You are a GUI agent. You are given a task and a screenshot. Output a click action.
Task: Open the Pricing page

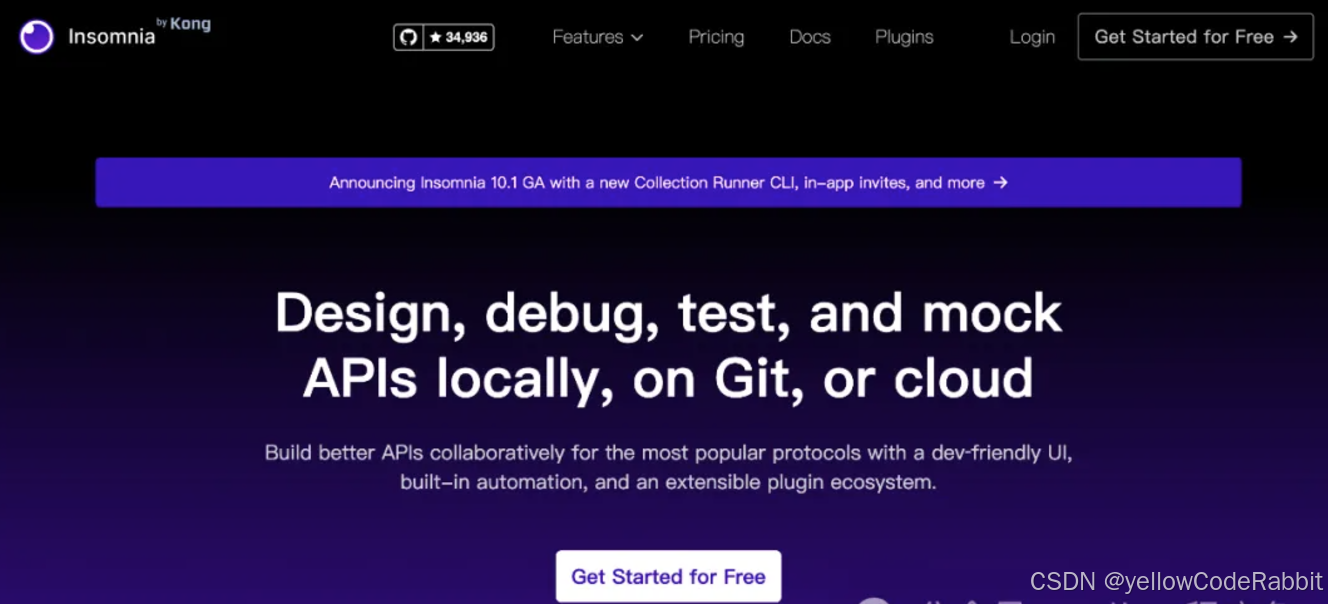[716, 37]
